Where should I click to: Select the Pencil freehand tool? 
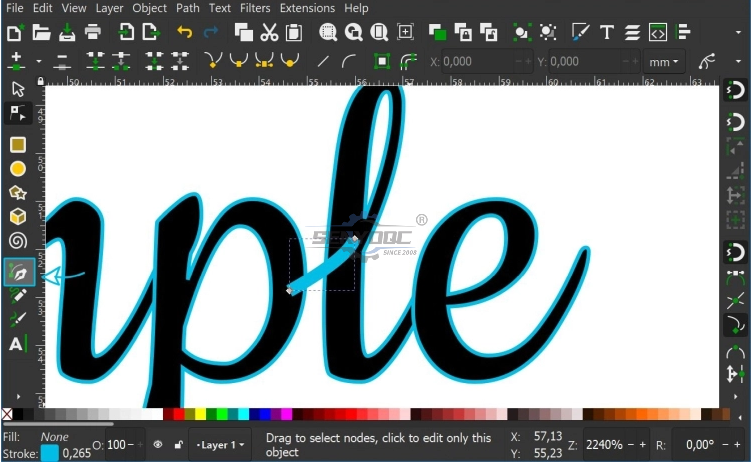click(x=18, y=296)
